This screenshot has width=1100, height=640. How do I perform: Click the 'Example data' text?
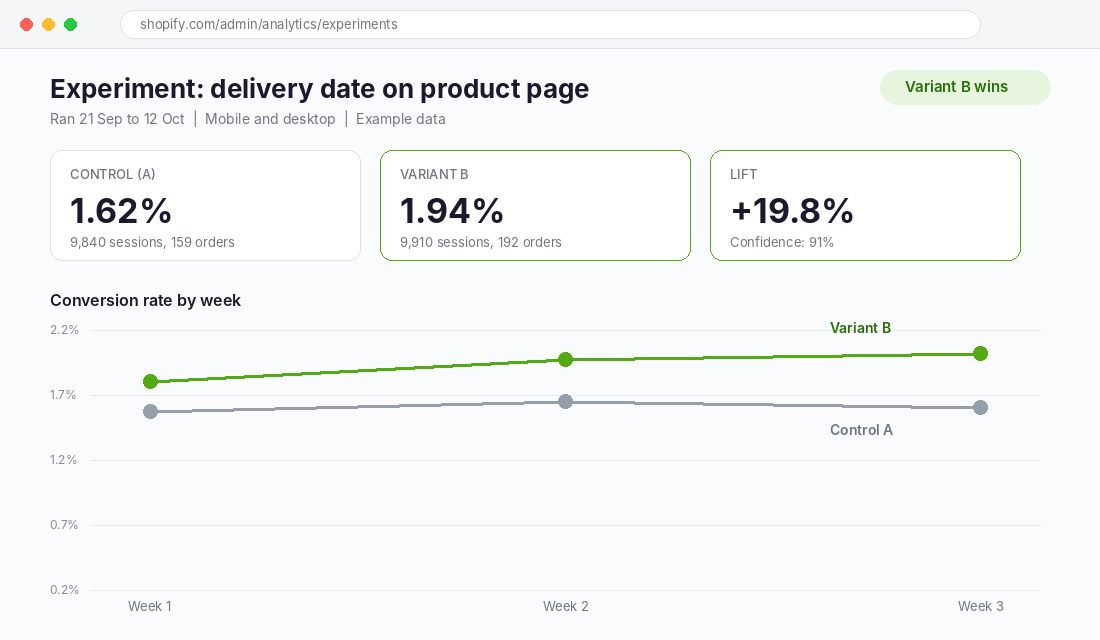[401, 119]
